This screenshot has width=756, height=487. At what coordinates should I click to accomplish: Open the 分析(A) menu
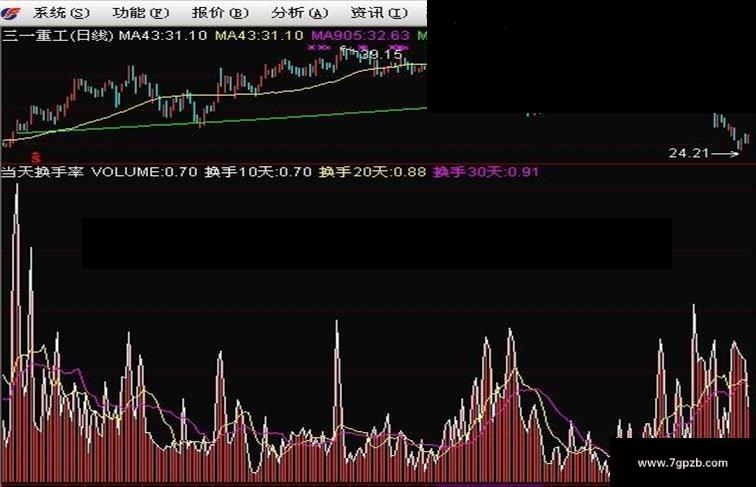(x=299, y=13)
